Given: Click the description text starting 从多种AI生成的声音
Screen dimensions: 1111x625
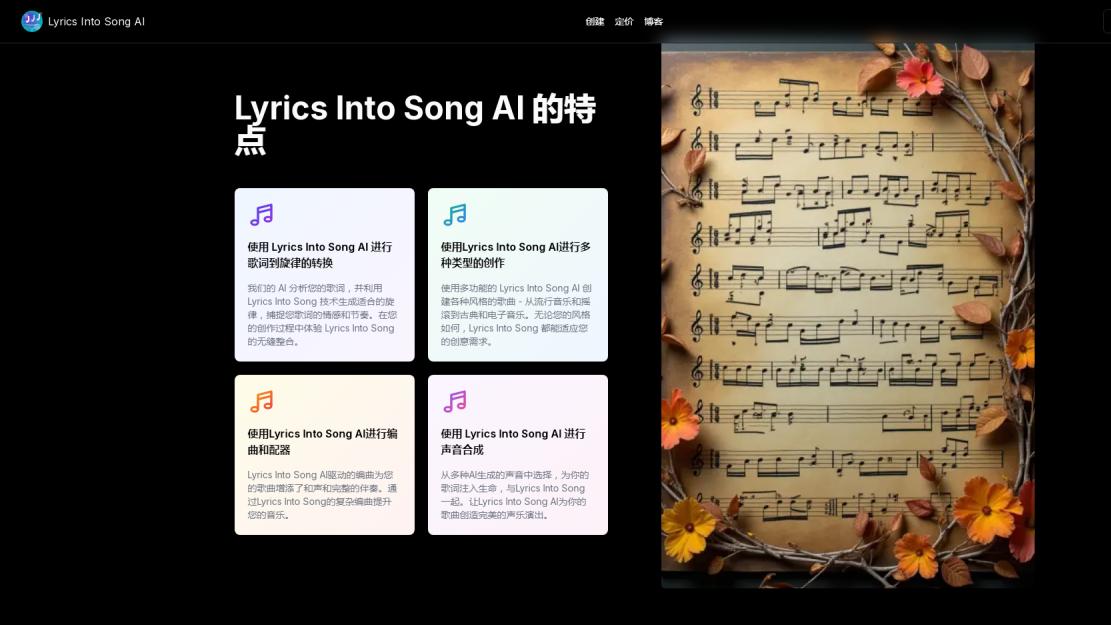Looking at the screenshot, I should [x=514, y=495].
